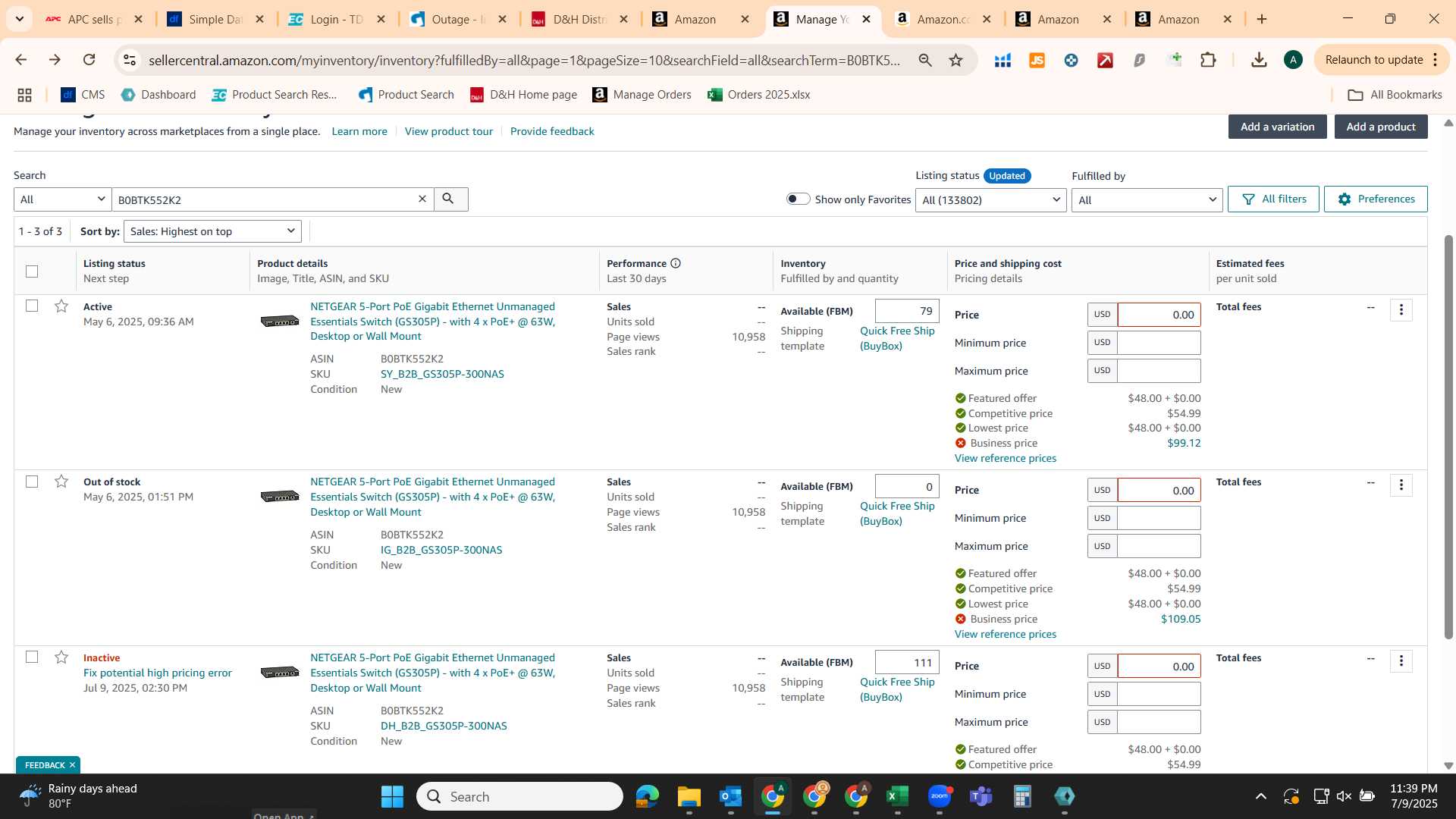Open Microsoft Teams from taskbar
The height and width of the screenshot is (819, 1456).
pyautogui.click(x=981, y=796)
